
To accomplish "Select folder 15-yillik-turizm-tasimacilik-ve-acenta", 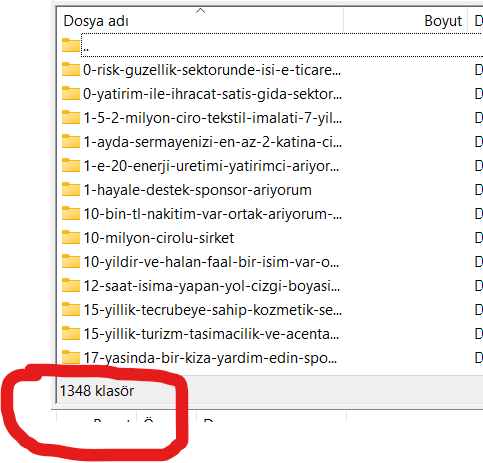I will tap(211, 334).
